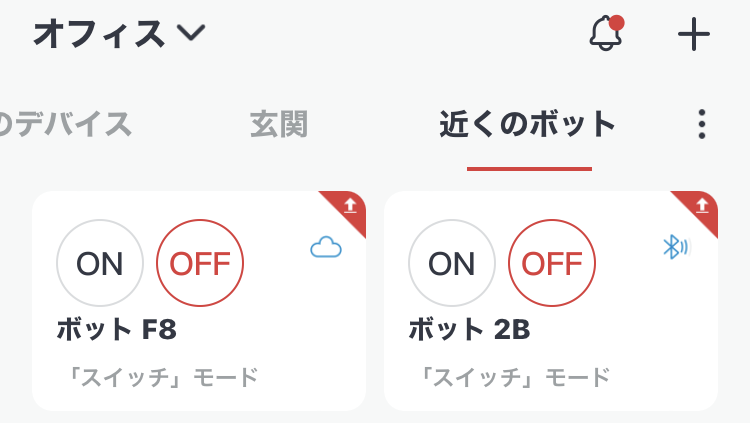Click 「スイッチ」モード label under ボット 2B

coord(510,378)
